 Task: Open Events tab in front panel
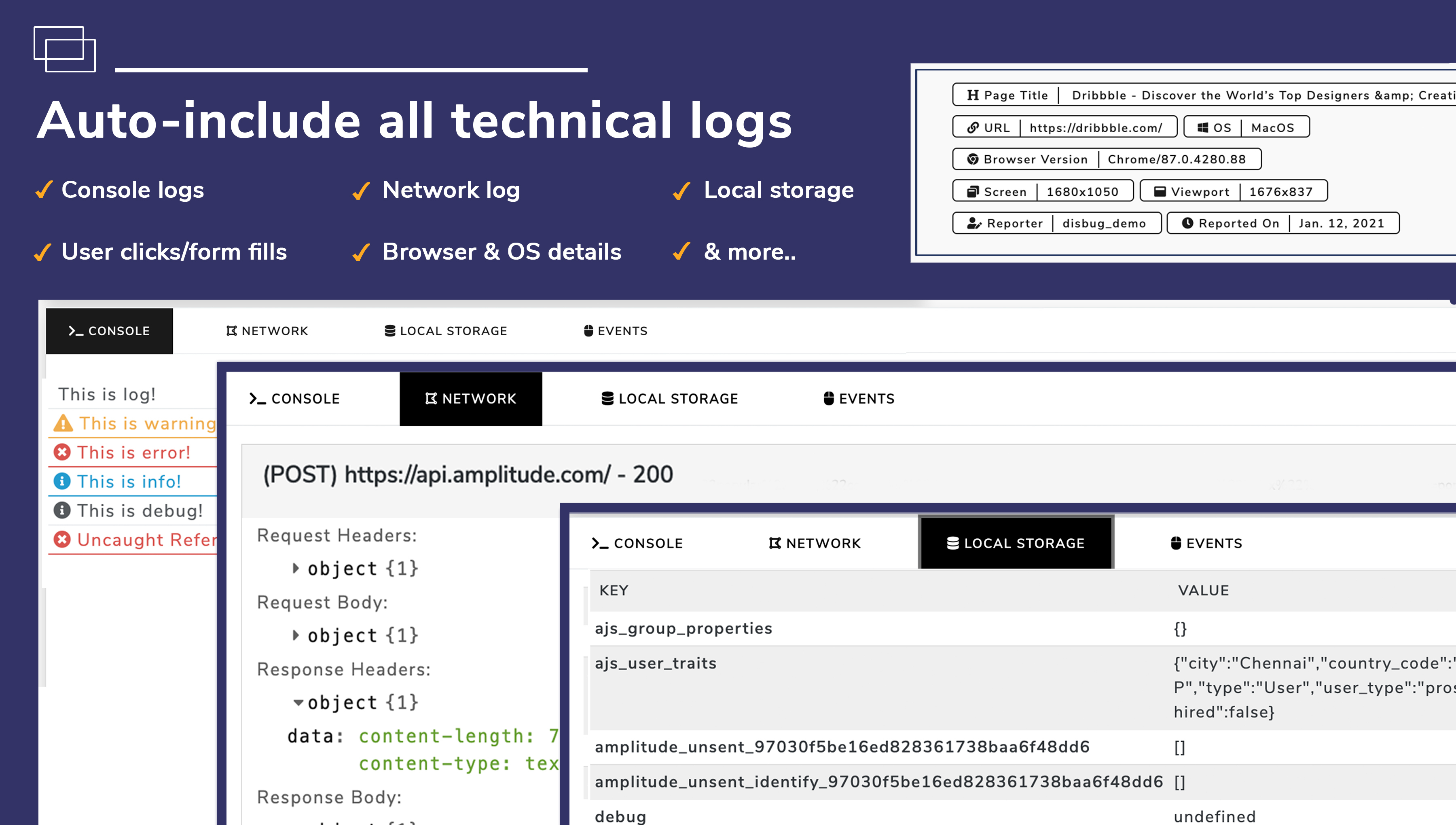[x=1206, y=543]
